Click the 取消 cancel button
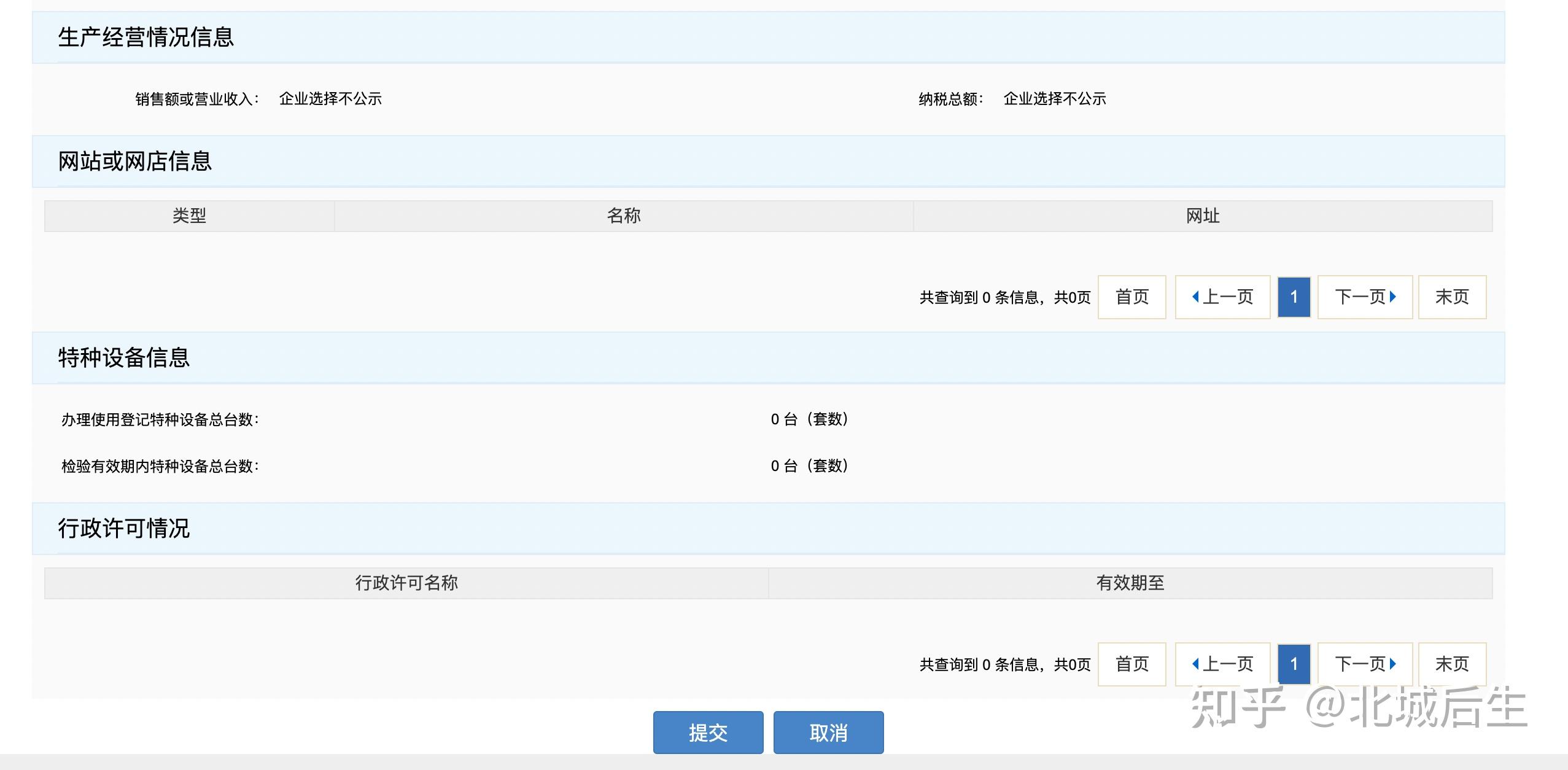 click(828, 732)
